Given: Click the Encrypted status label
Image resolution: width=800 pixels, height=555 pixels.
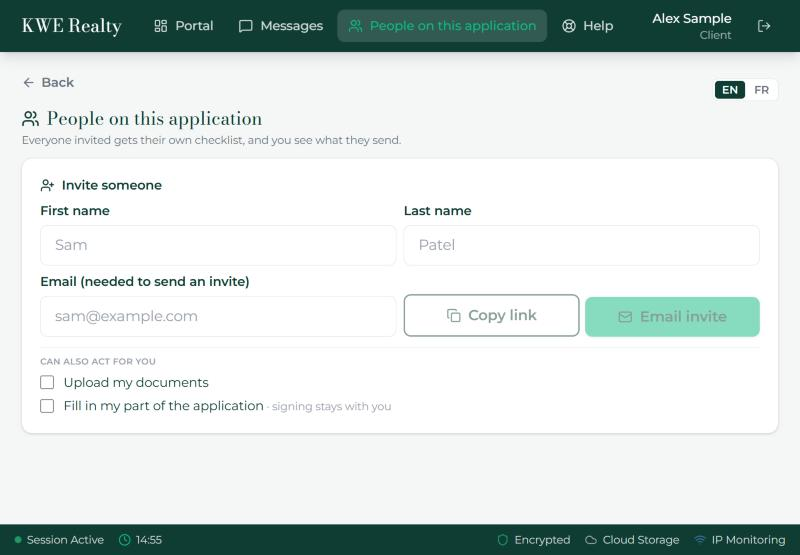Looking at the screenshot, I should (542, 540).
